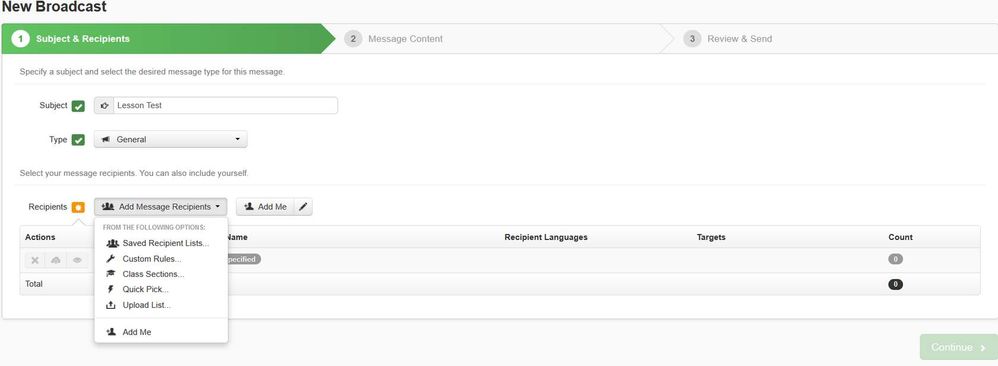Click the Continue button
The image size is (998, 366).
(959, 348)
